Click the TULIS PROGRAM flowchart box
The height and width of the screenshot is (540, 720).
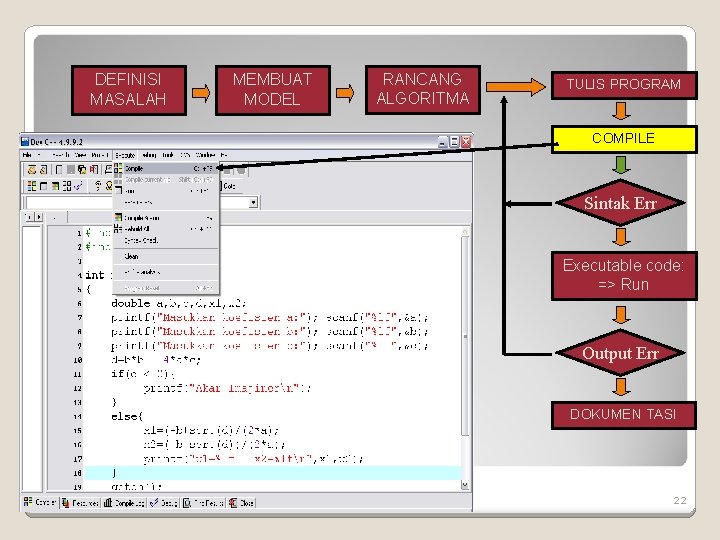(x=624, y=85)
